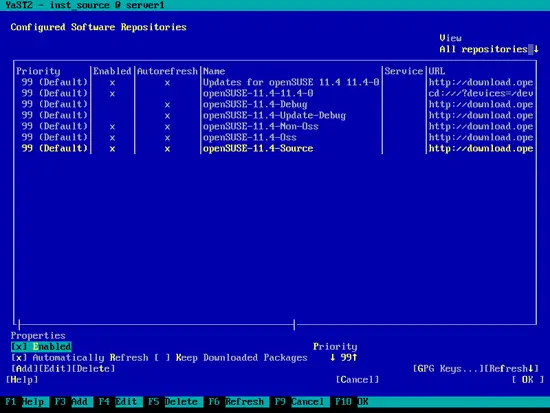Select the Updates for openSUSE 11.4 11.4-0 row

(x=275, y=82)
